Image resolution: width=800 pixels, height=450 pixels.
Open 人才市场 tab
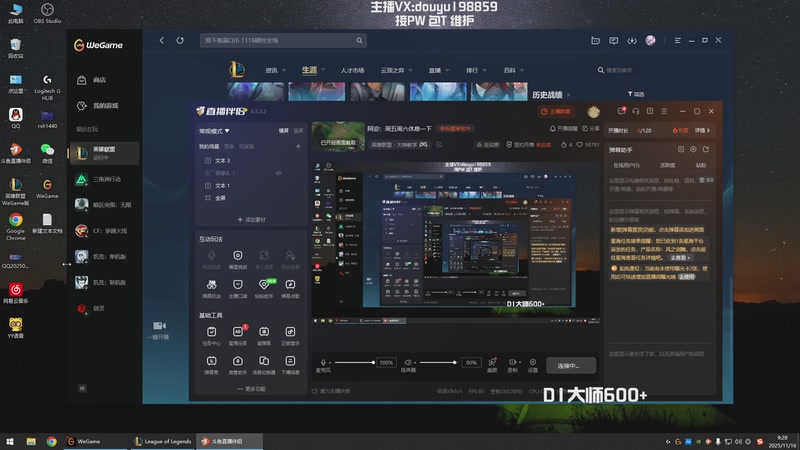[x=352, y=70]
